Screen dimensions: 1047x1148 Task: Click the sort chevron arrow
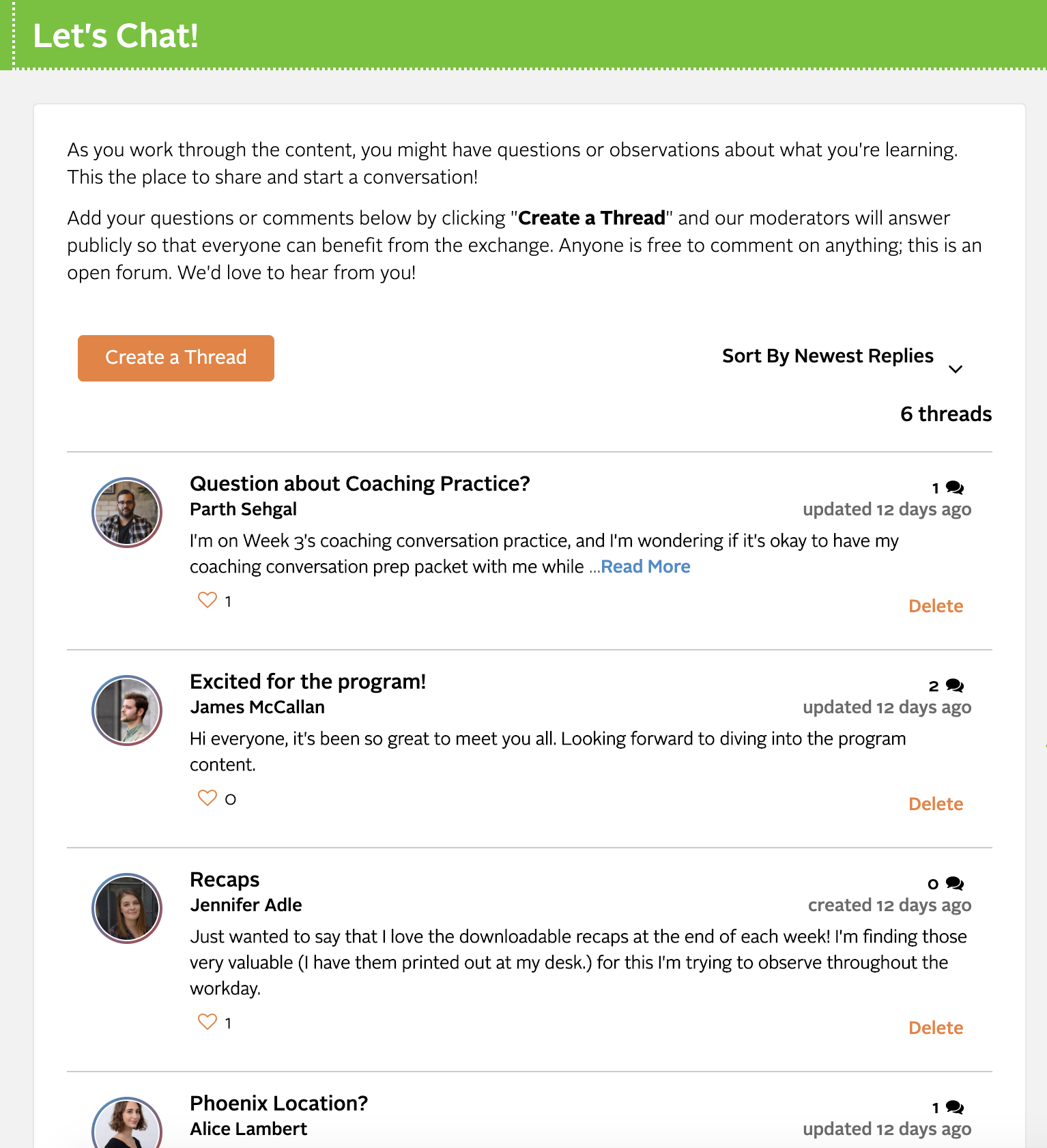(956, 369)
